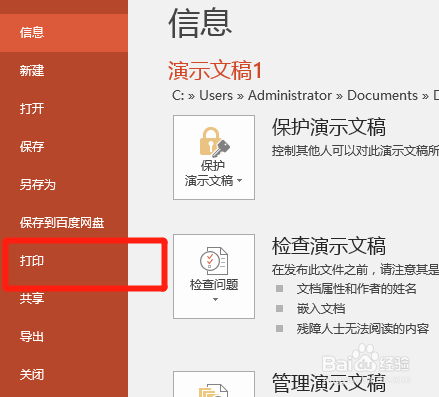Screen dimensions: 439x397
Task: Click the 保护演示文稿 heading
Action: (x=329, y=127)
